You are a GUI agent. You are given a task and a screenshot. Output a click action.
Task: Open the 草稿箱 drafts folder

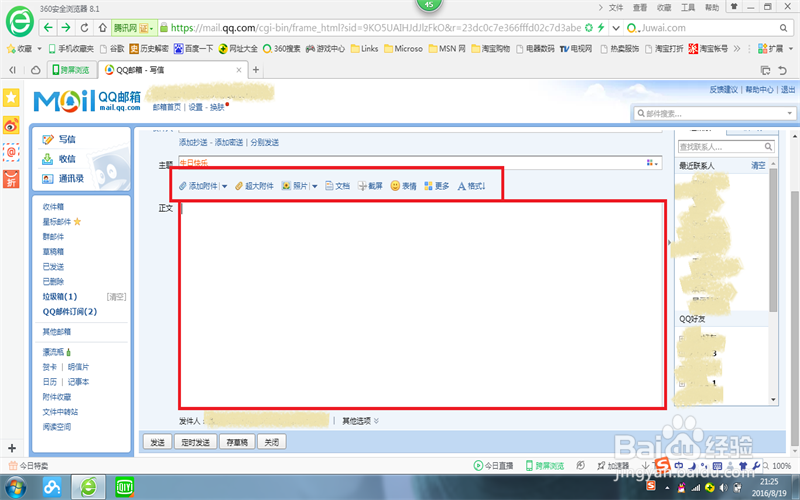click(53, 252)
